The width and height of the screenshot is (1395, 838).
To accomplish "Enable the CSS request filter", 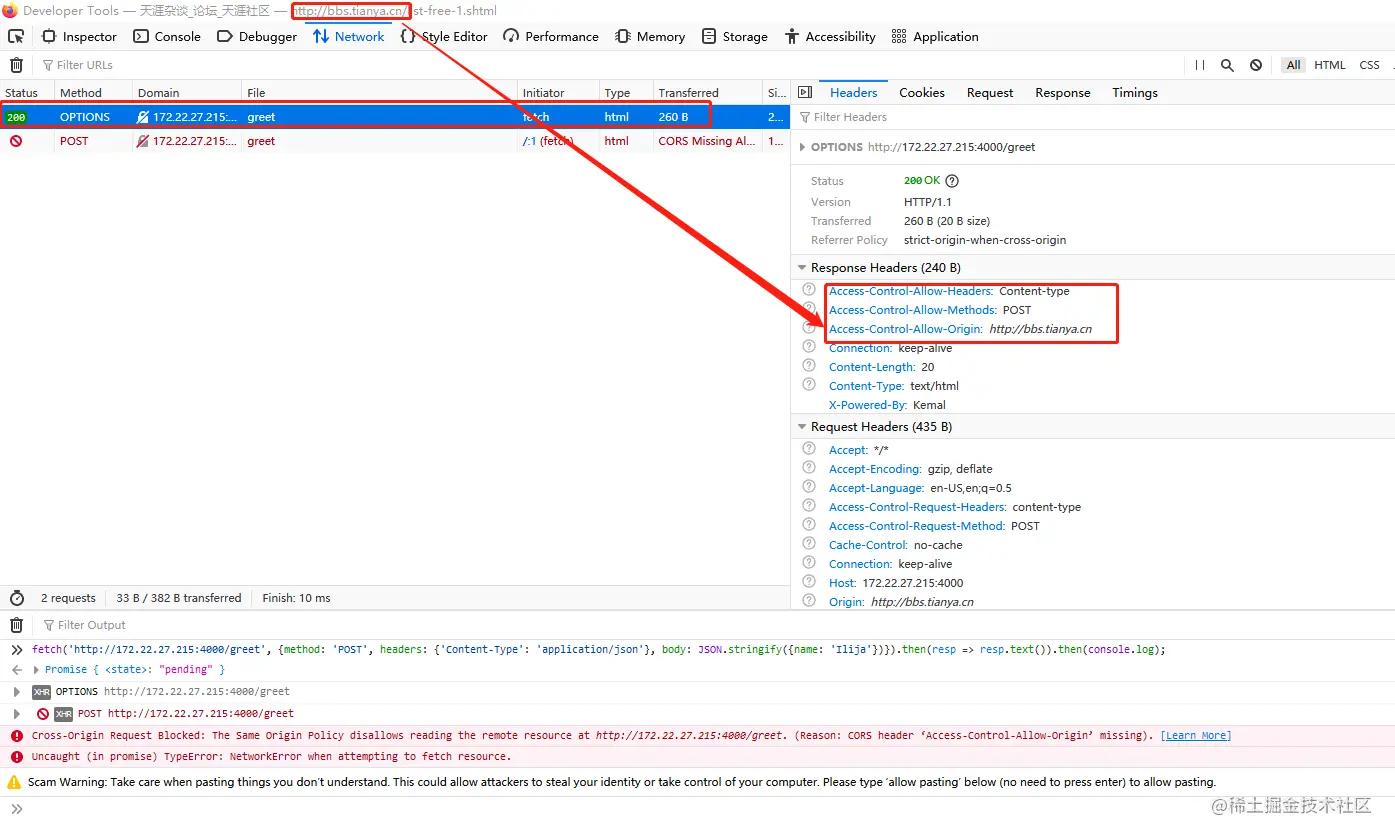I will click(1369, 65).
